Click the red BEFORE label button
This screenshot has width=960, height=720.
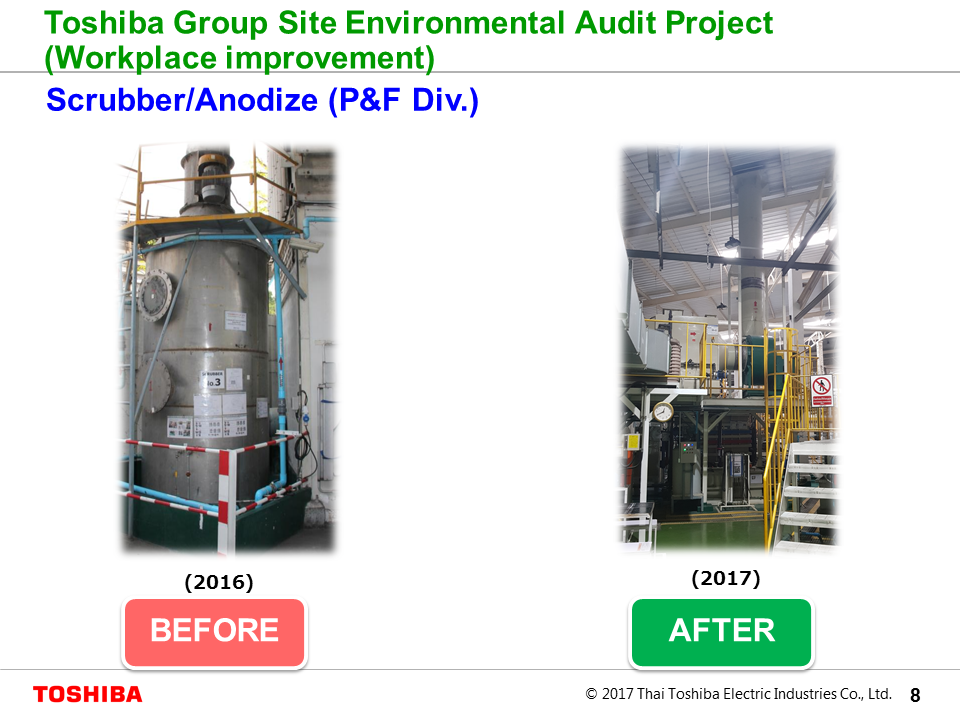214,632
